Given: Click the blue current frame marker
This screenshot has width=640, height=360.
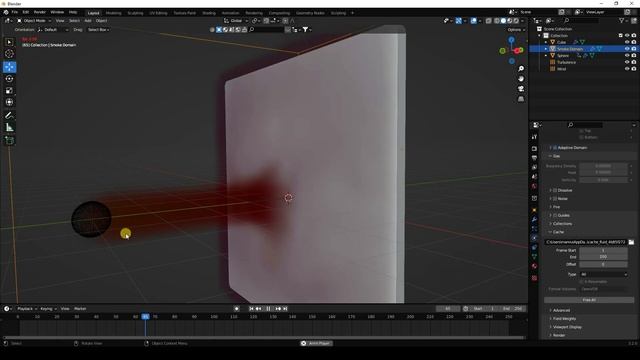Looking at the screenshot, I should [x=145, y=317].
